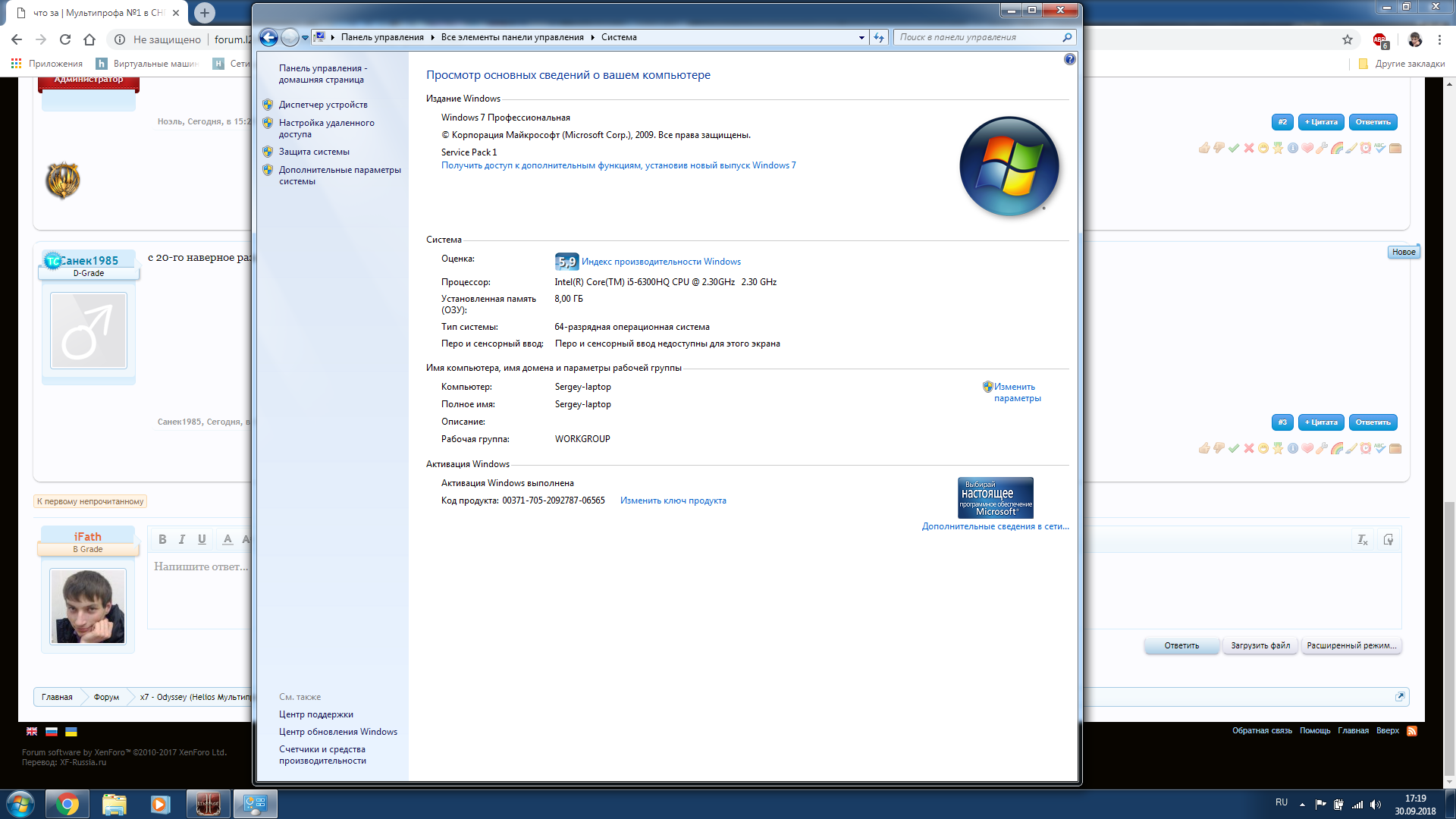Open the forum RSS feed icon

tap(1412, 731)
